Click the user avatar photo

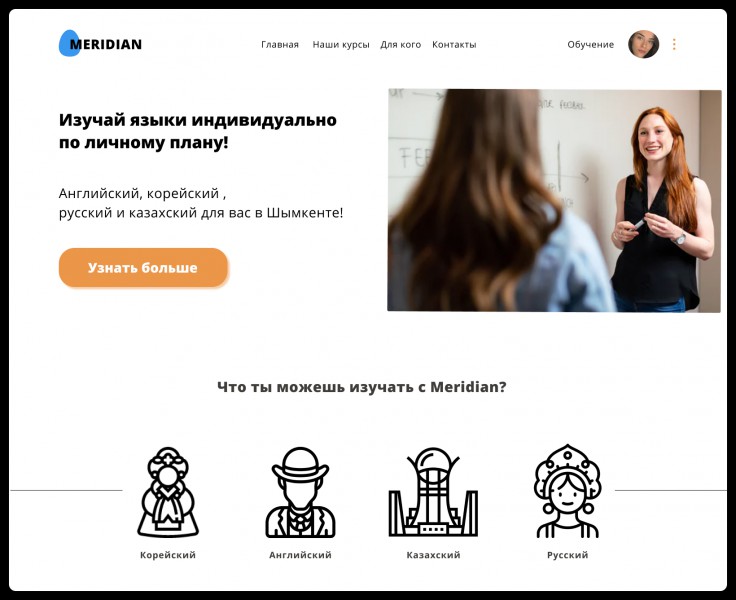pos(644,44)
